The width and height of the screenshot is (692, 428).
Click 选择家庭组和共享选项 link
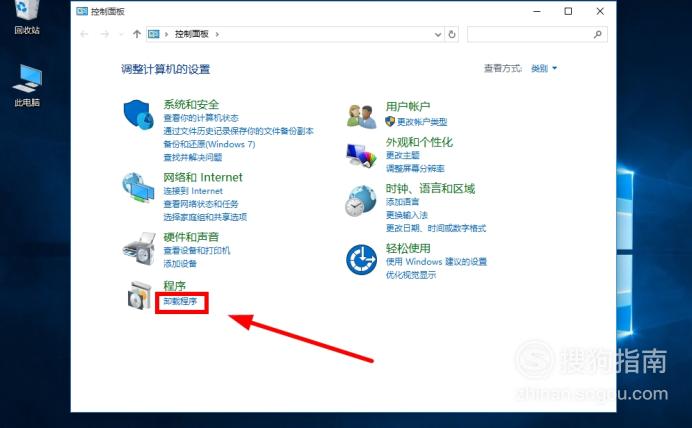(x=205, y=217)
